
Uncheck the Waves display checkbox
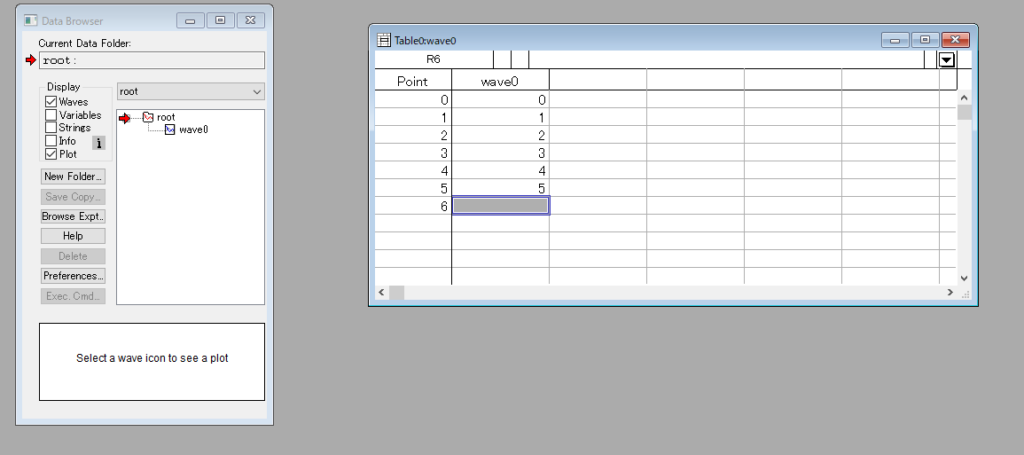(x=51, y=102)
